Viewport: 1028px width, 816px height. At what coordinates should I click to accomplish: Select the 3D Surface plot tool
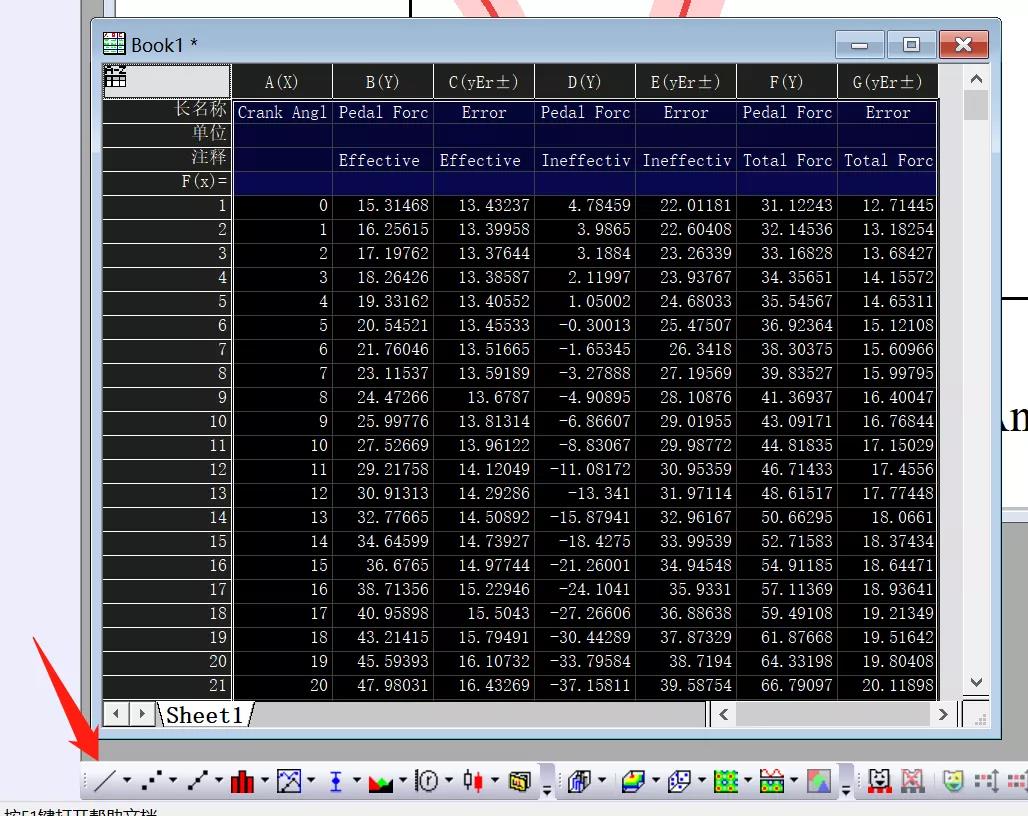pyautogui.click(x=633, y=781)
